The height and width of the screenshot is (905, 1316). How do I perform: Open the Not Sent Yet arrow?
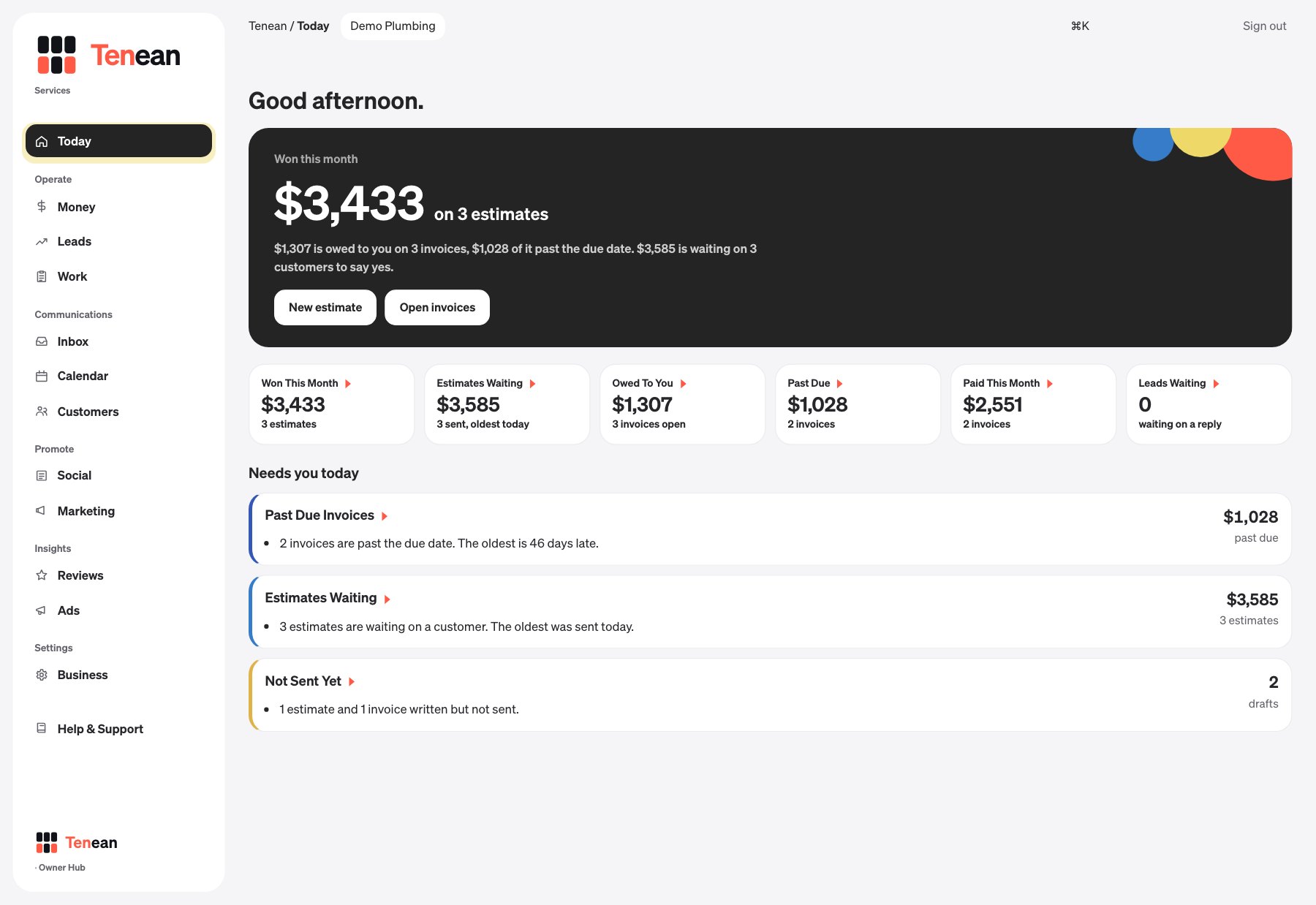[x=352, y=681]
